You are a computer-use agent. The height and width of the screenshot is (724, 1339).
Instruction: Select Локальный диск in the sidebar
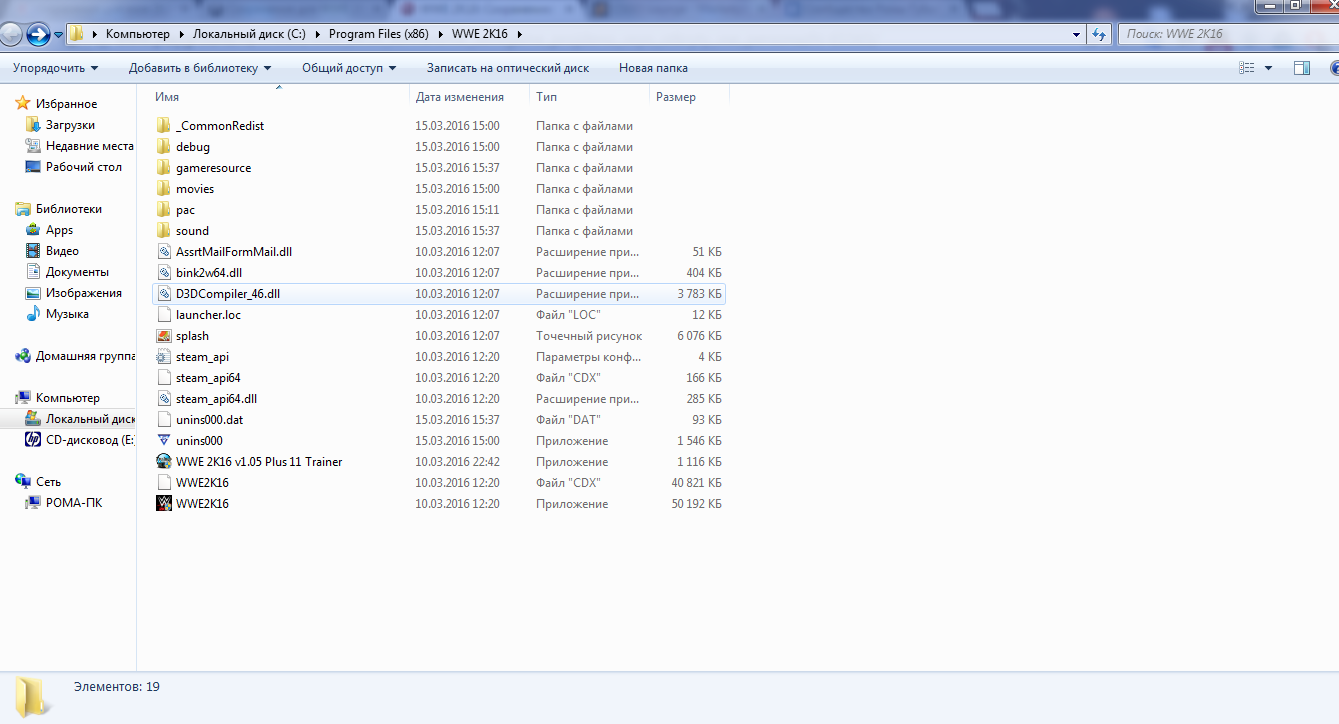click(x=79, y=419)
